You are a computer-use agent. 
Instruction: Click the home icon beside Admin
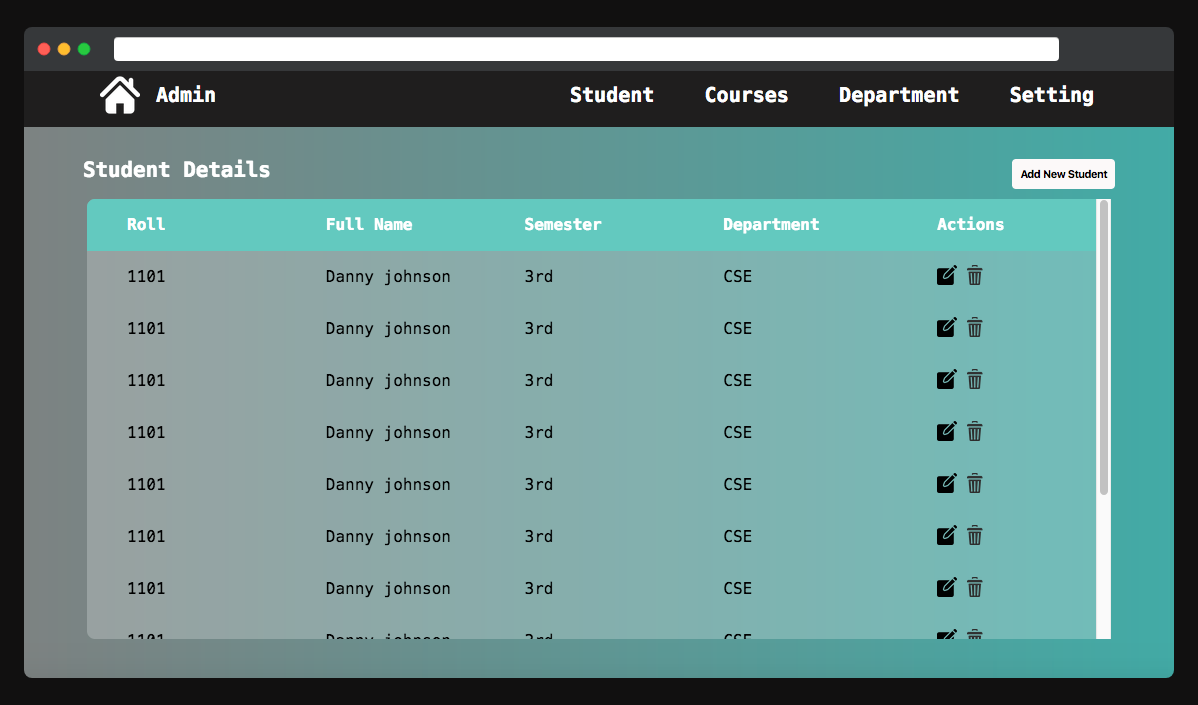click(x=119, y=94)
